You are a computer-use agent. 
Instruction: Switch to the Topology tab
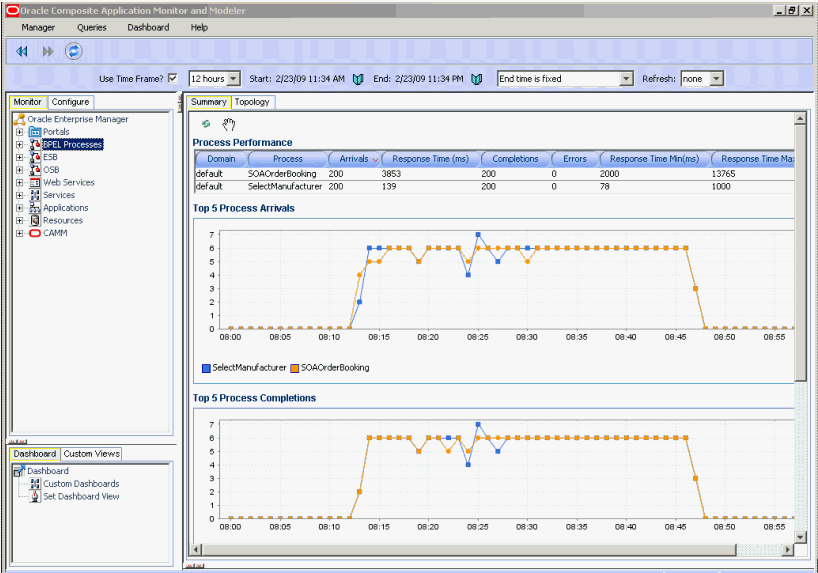[252, 102]
